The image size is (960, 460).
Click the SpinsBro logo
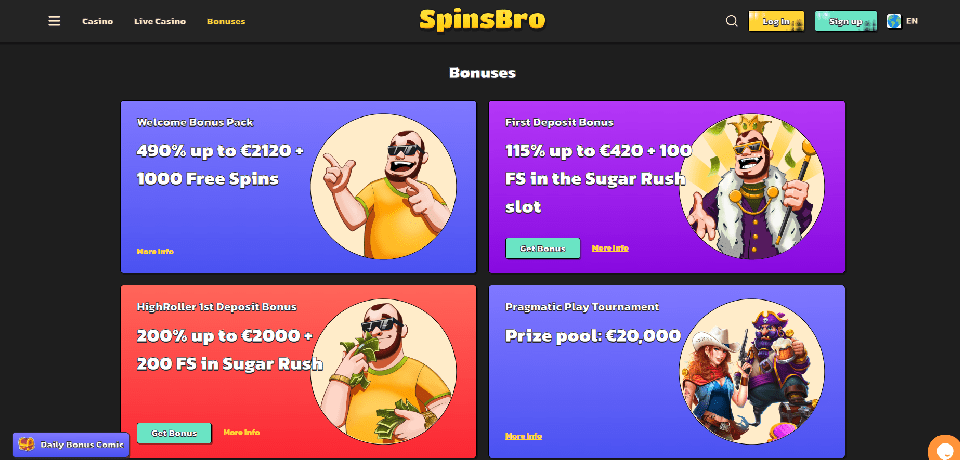pyautogui.click(x=482, y=20)
